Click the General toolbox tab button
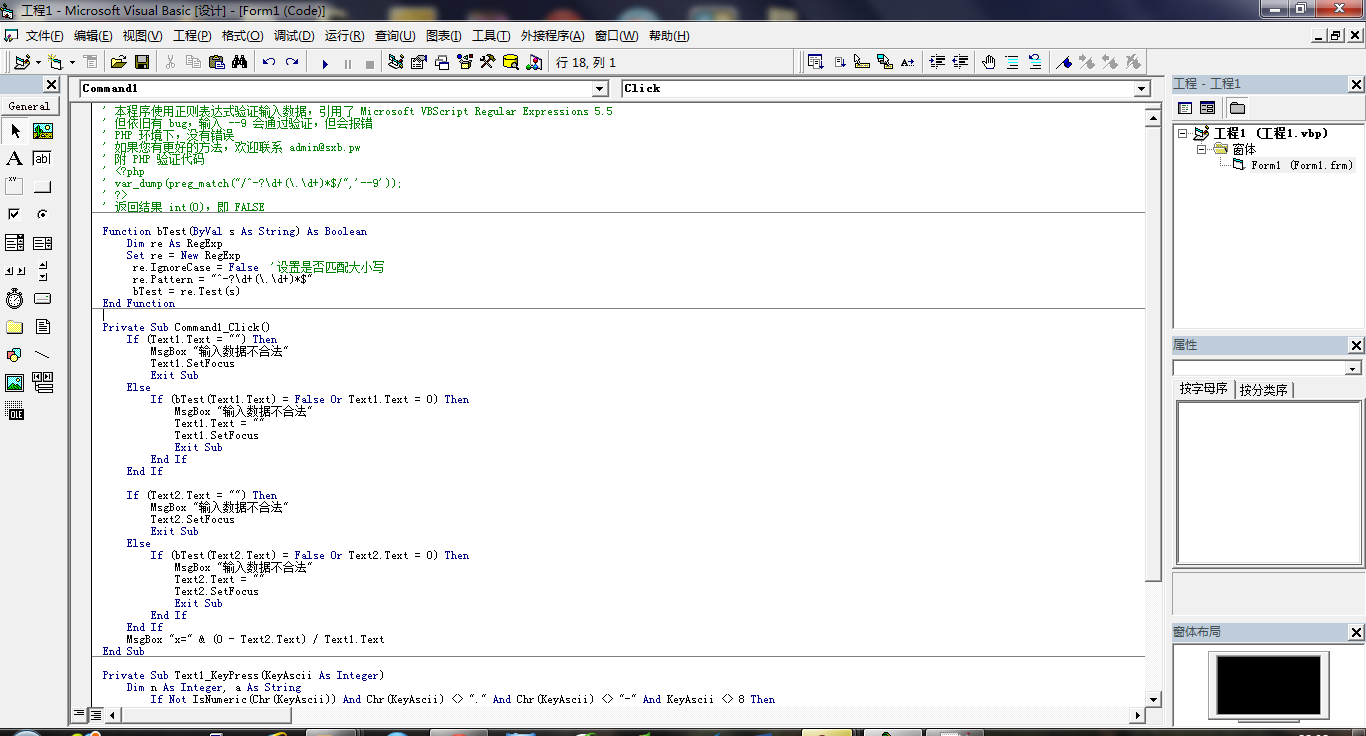Screen dimensions: 1366x736 point(29,106)
